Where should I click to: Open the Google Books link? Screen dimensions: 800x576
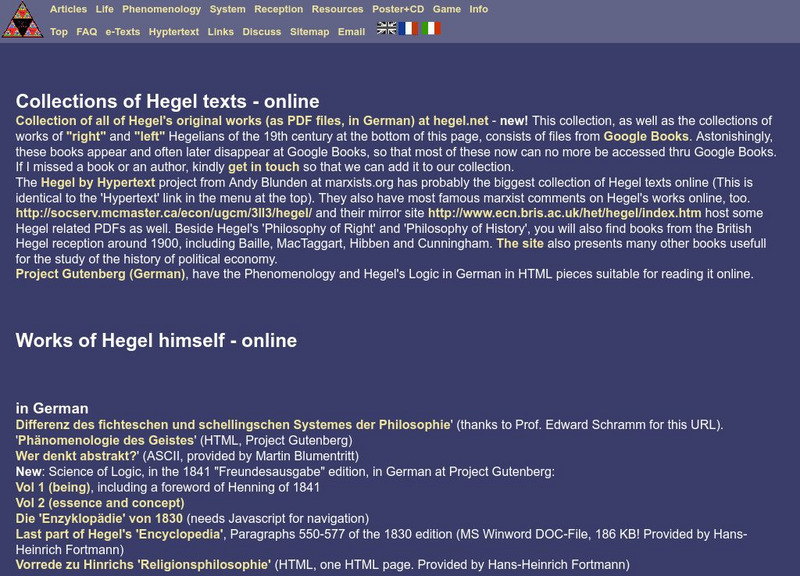(x=646, y=136)
